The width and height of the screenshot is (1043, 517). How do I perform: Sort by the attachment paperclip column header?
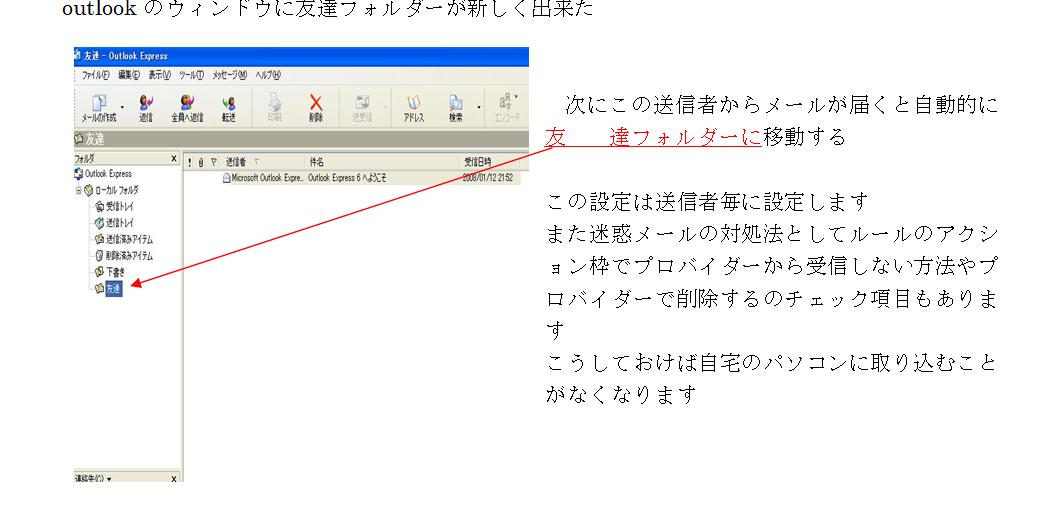pyautogui.click(x=202, y=162)
